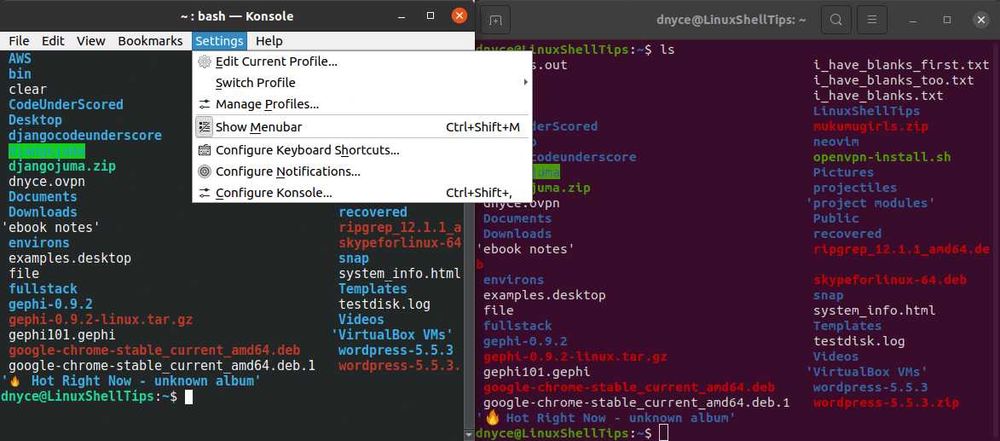Minimize the Konsole window
This screenshot has width=1000, height=441.
click(402, 15)
